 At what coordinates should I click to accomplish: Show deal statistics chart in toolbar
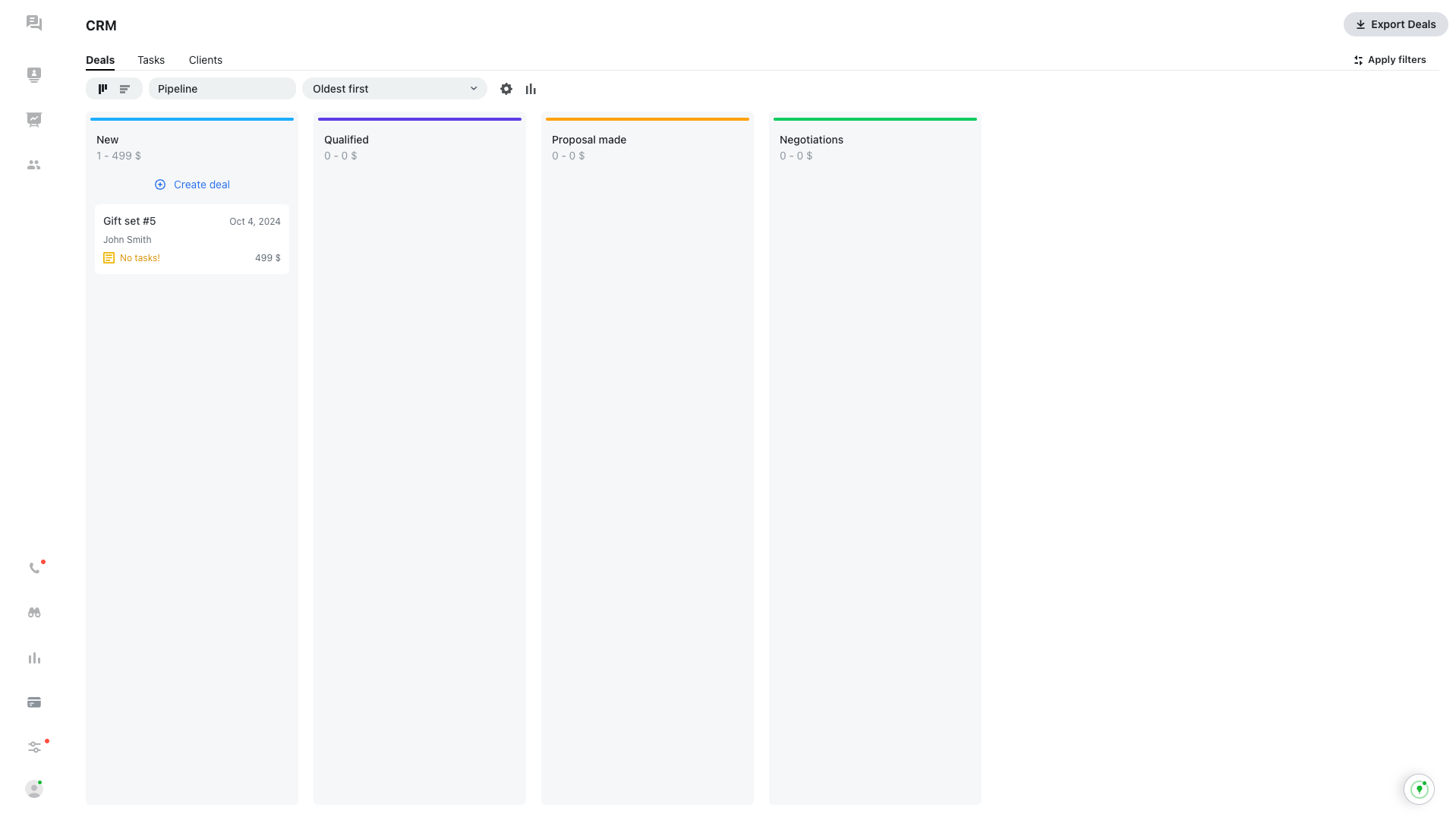click(531, 89)
